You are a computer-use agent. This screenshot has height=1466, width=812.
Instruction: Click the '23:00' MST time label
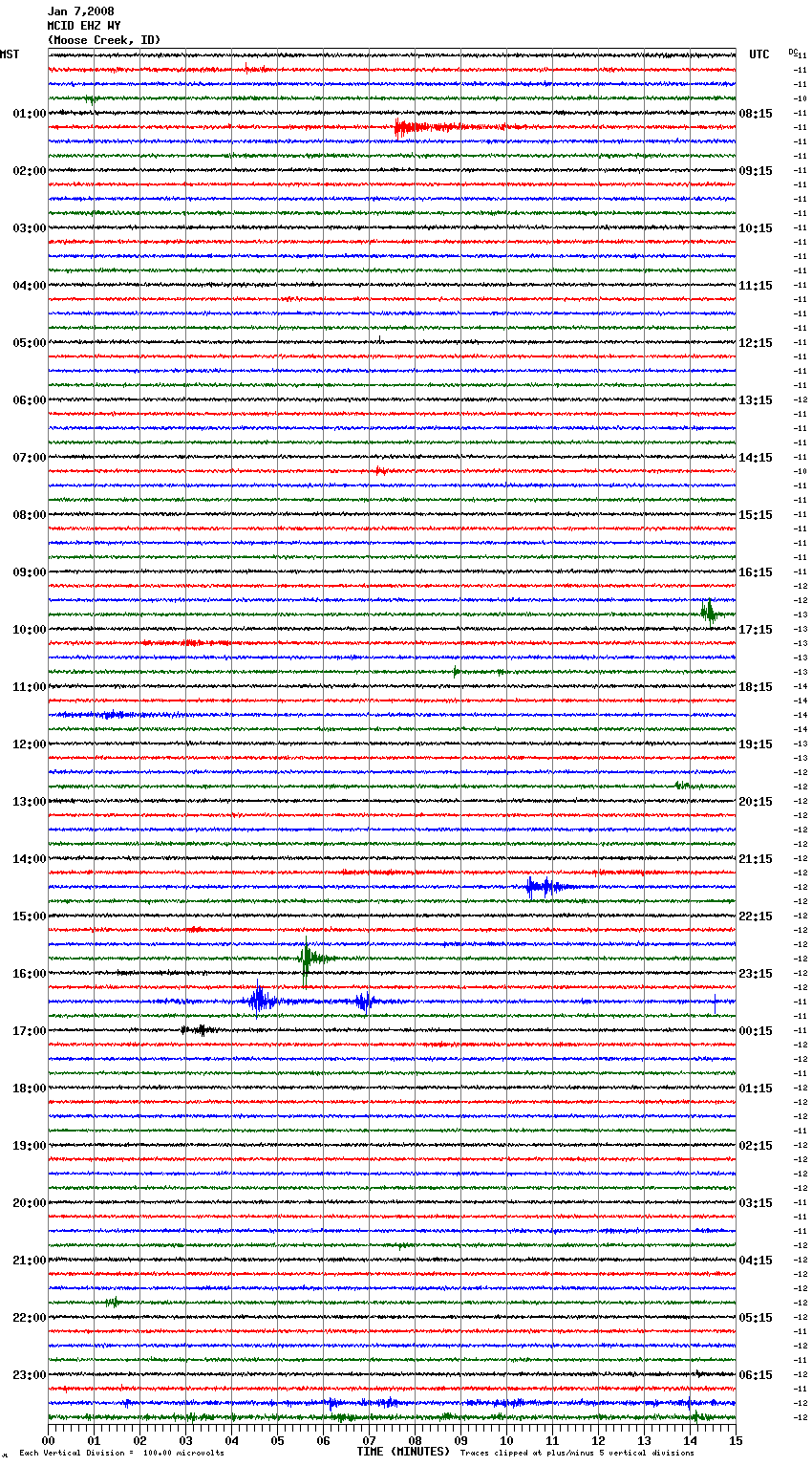tap(30, 1375)
